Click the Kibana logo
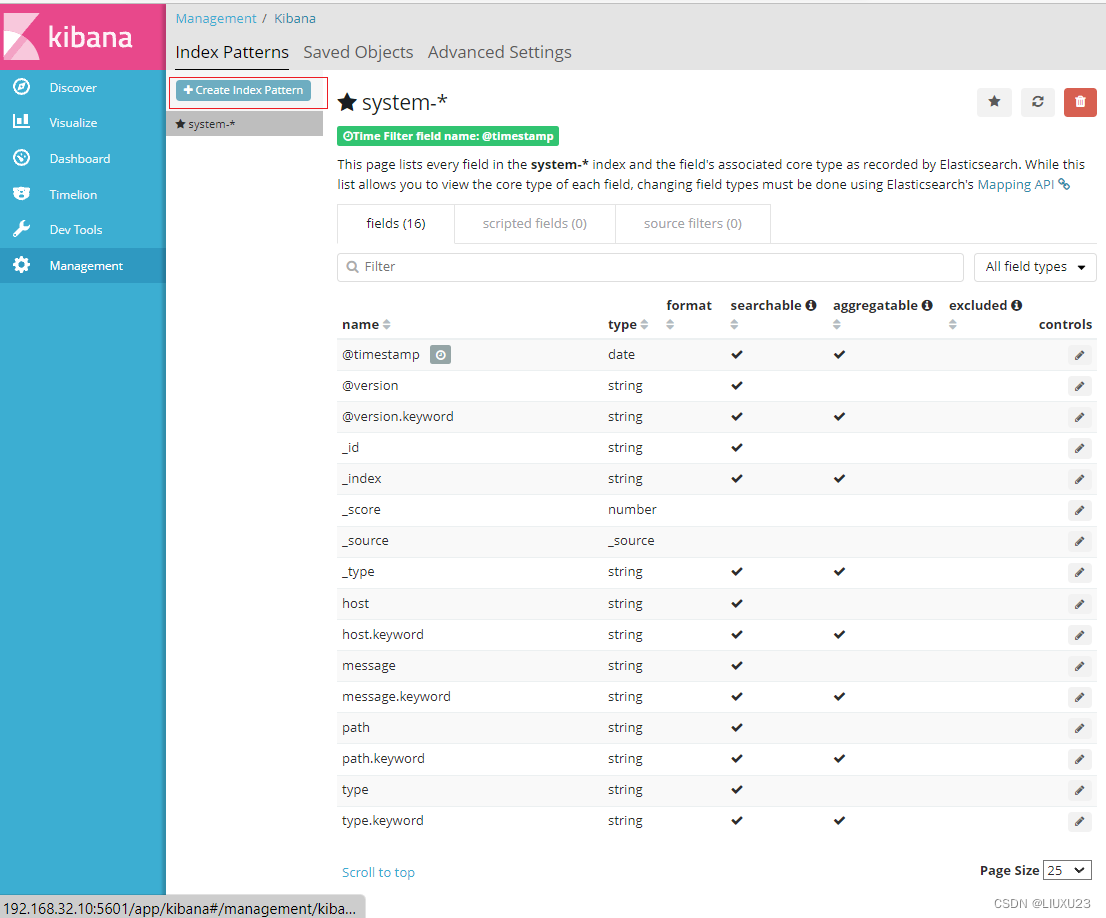 [x=83, y=37]
